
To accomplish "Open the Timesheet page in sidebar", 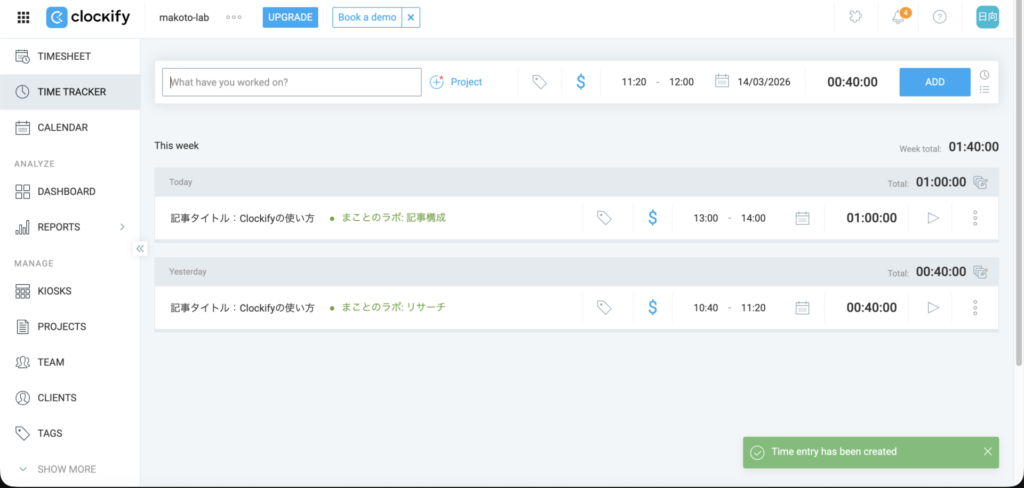I will coord(70,56).
